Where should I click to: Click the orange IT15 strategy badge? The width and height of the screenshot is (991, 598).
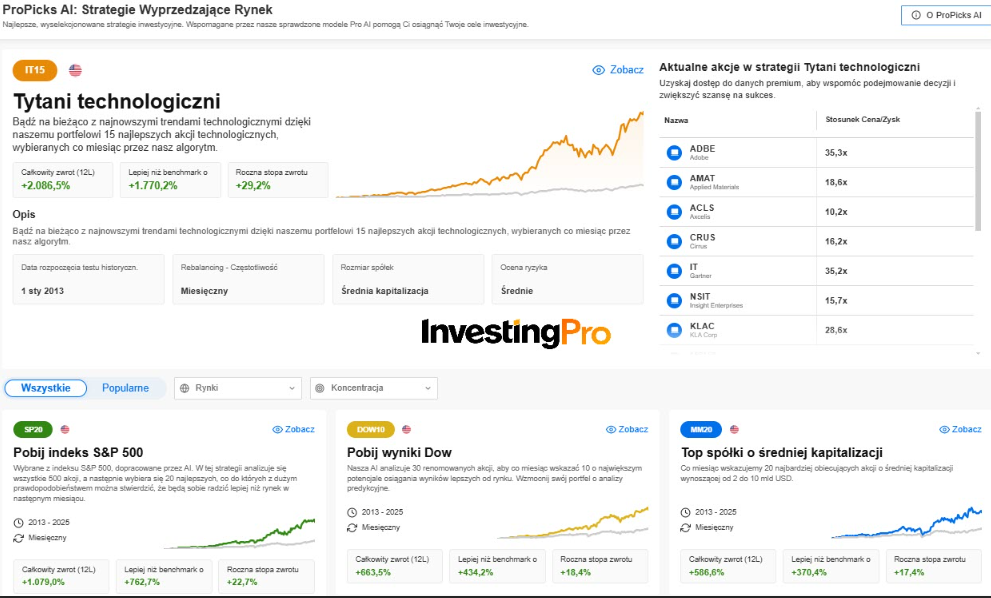coord(35,70)
